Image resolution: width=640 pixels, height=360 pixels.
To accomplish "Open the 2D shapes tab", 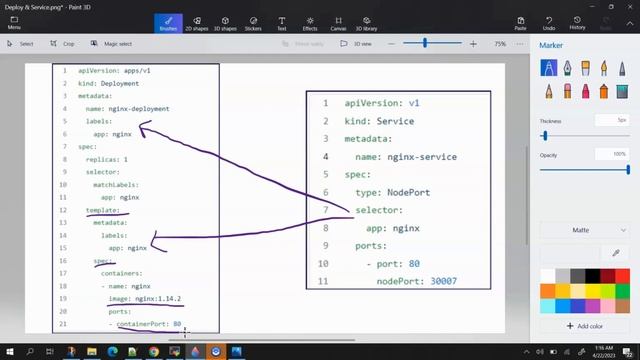I will [x=197, y=23].
